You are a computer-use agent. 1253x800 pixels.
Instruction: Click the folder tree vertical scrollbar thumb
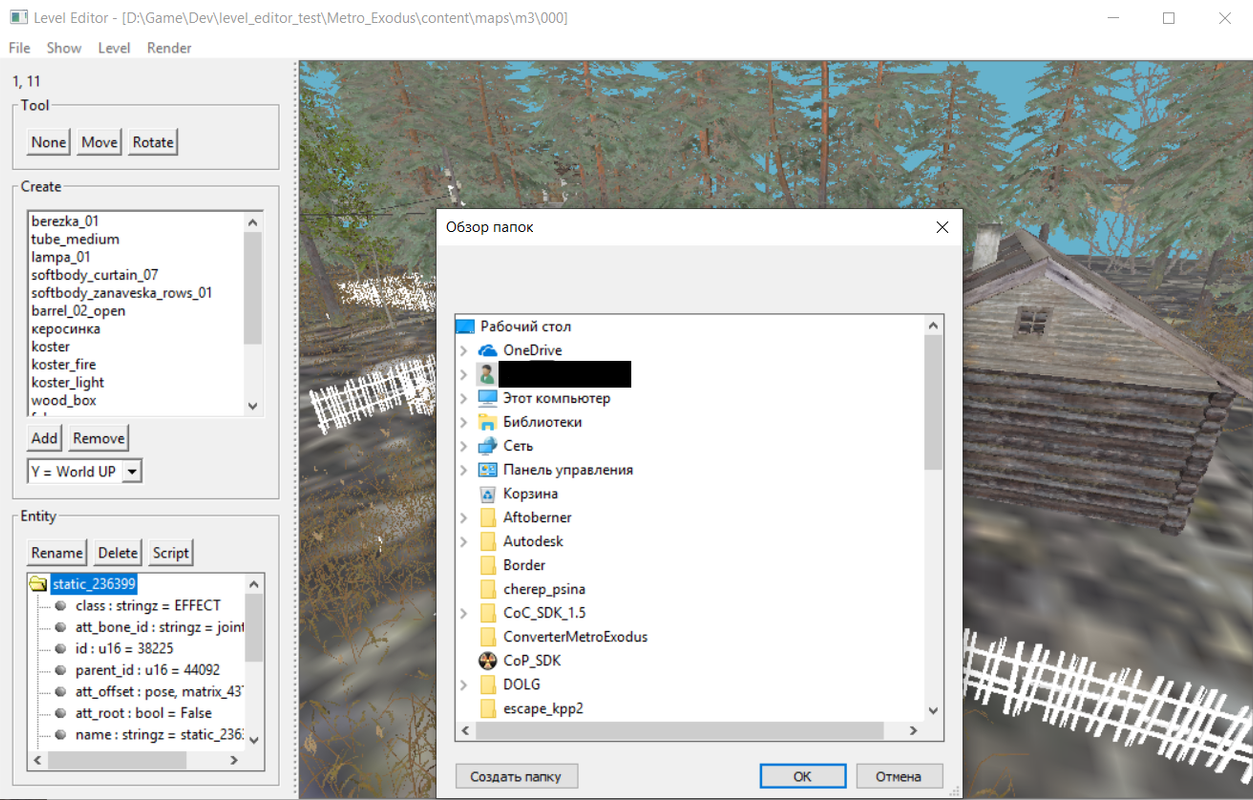tap(933, 402)
